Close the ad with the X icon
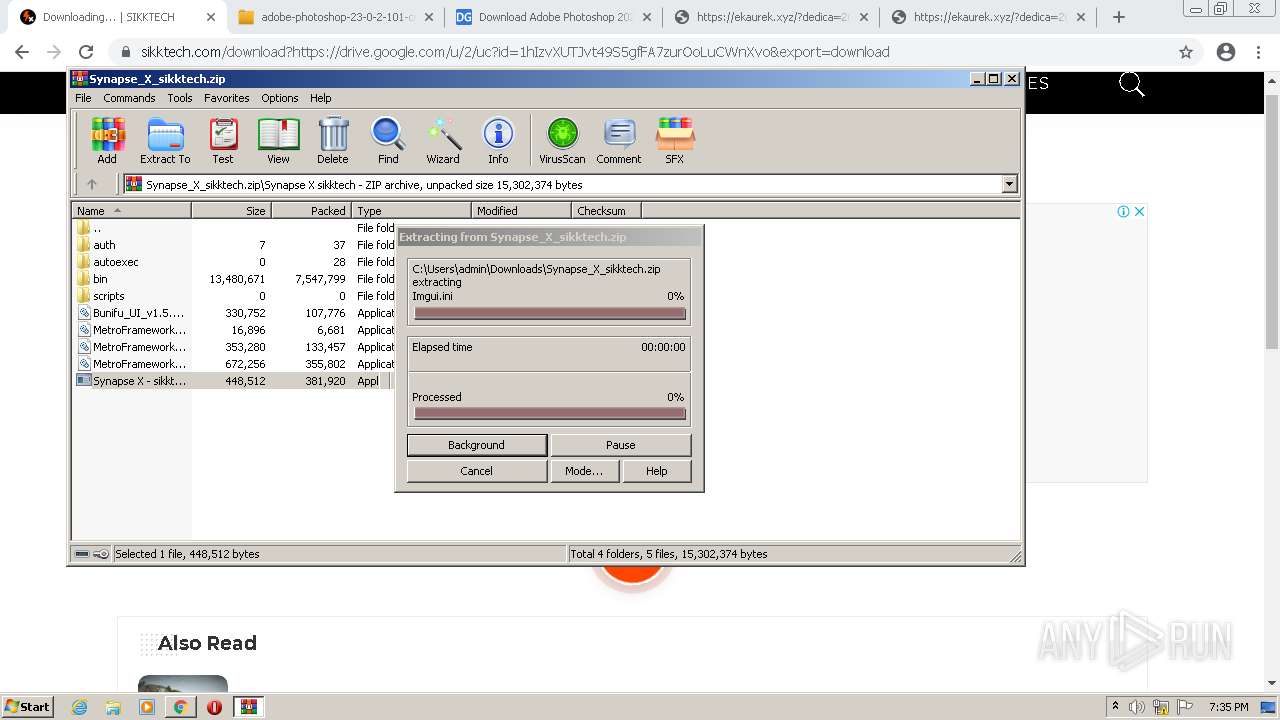 (1139, 211)
